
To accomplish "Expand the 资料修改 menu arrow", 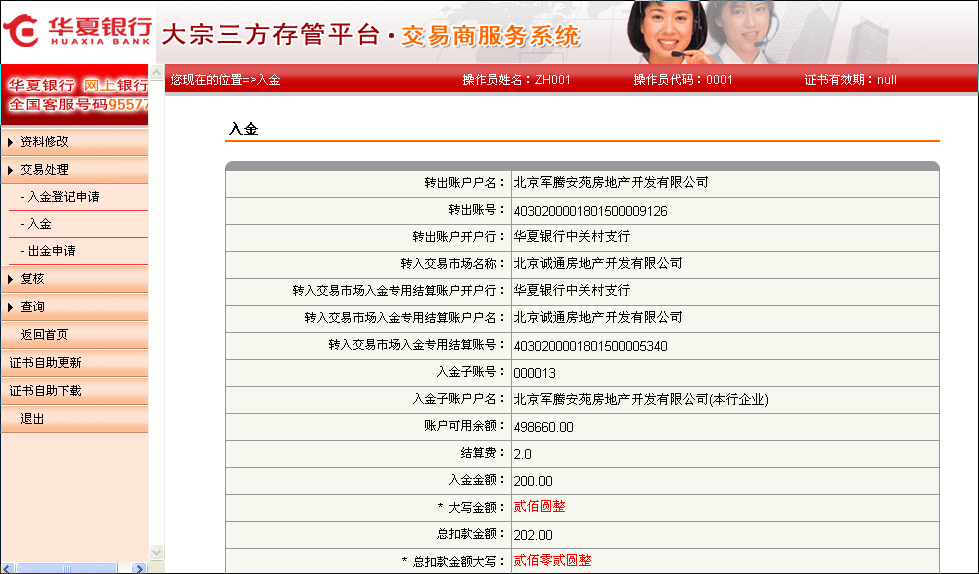I will point(10,142).
